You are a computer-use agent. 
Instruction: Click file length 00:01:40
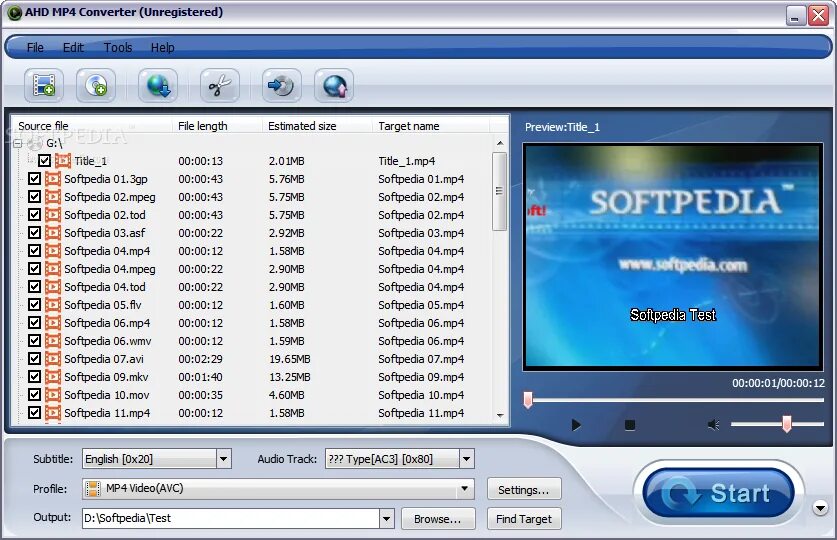point(200,377)
